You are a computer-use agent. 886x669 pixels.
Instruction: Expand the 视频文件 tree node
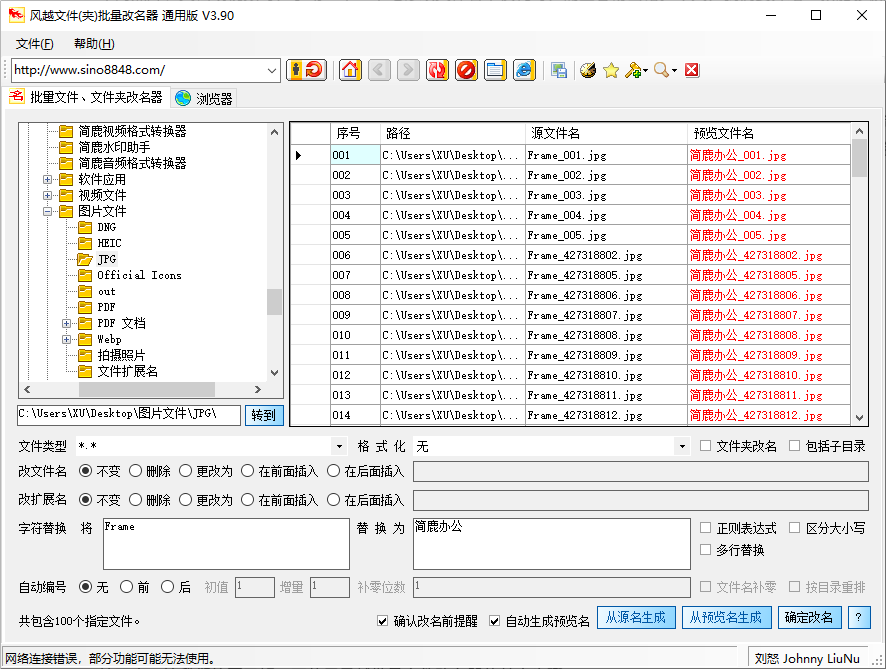(x=47, y=195)
